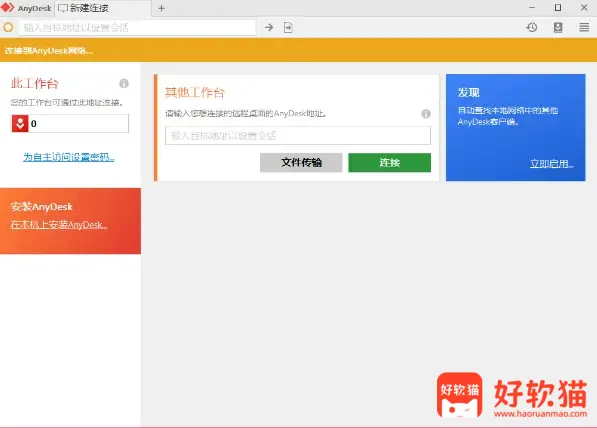Screen dimensions: 597x428
Task: Click the 文件传输 button
Action: pyautogui.click(x=301, y=163)
